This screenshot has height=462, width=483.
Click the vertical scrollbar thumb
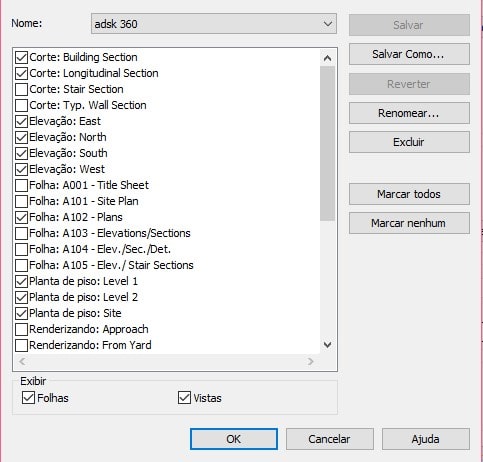pos(327,143)
